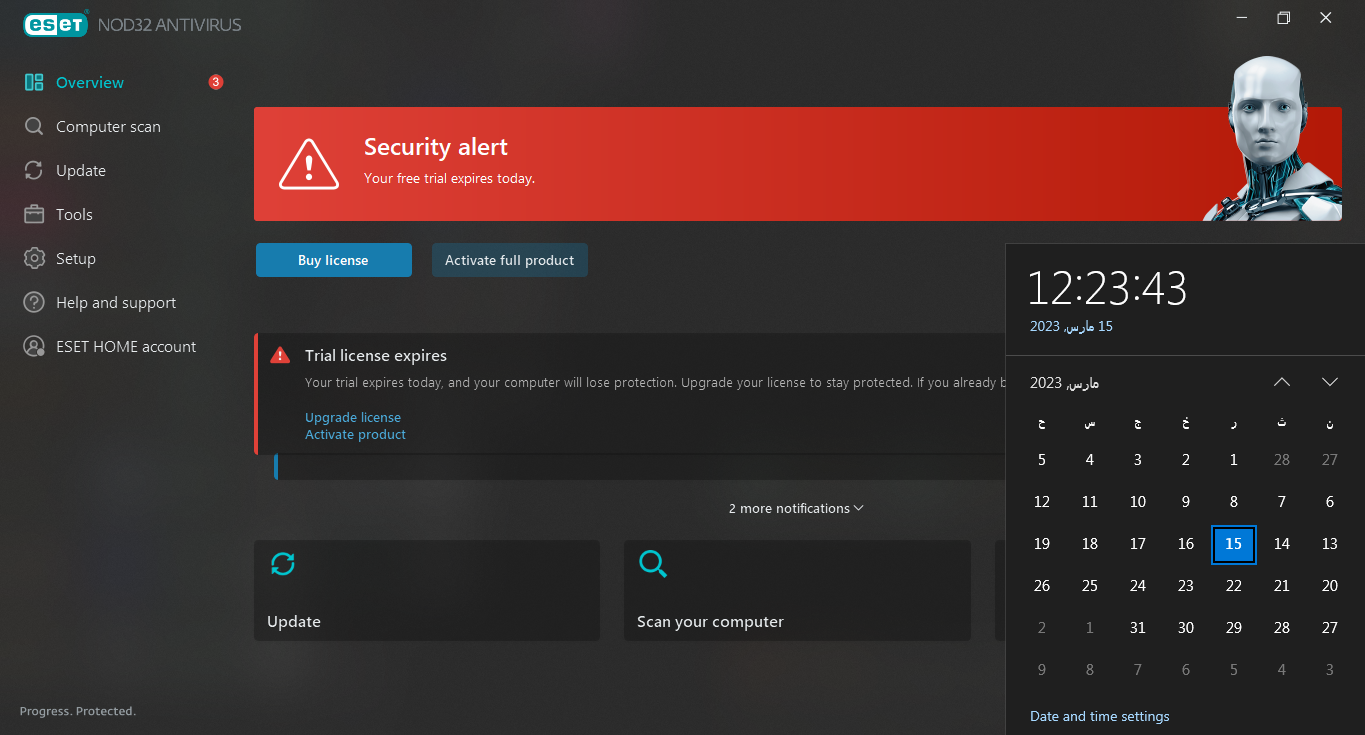
Task: Select March 1 in the calendar
Action: [x=1234, y=460]
